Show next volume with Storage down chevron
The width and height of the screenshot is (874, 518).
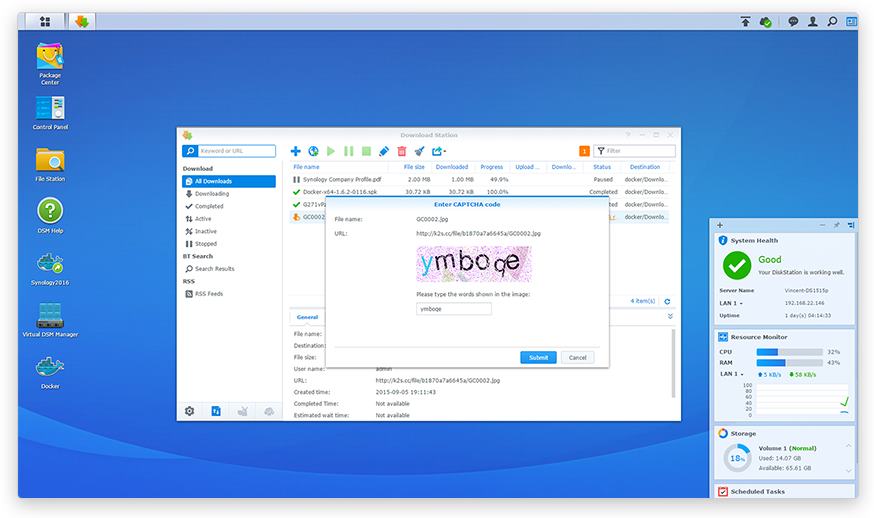tap(848, 471)
